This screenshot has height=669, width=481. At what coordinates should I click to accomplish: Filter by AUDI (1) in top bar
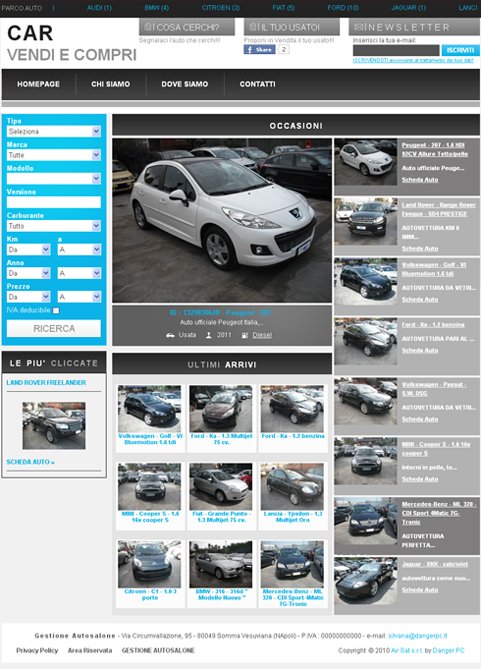click(x=99, y=8)
